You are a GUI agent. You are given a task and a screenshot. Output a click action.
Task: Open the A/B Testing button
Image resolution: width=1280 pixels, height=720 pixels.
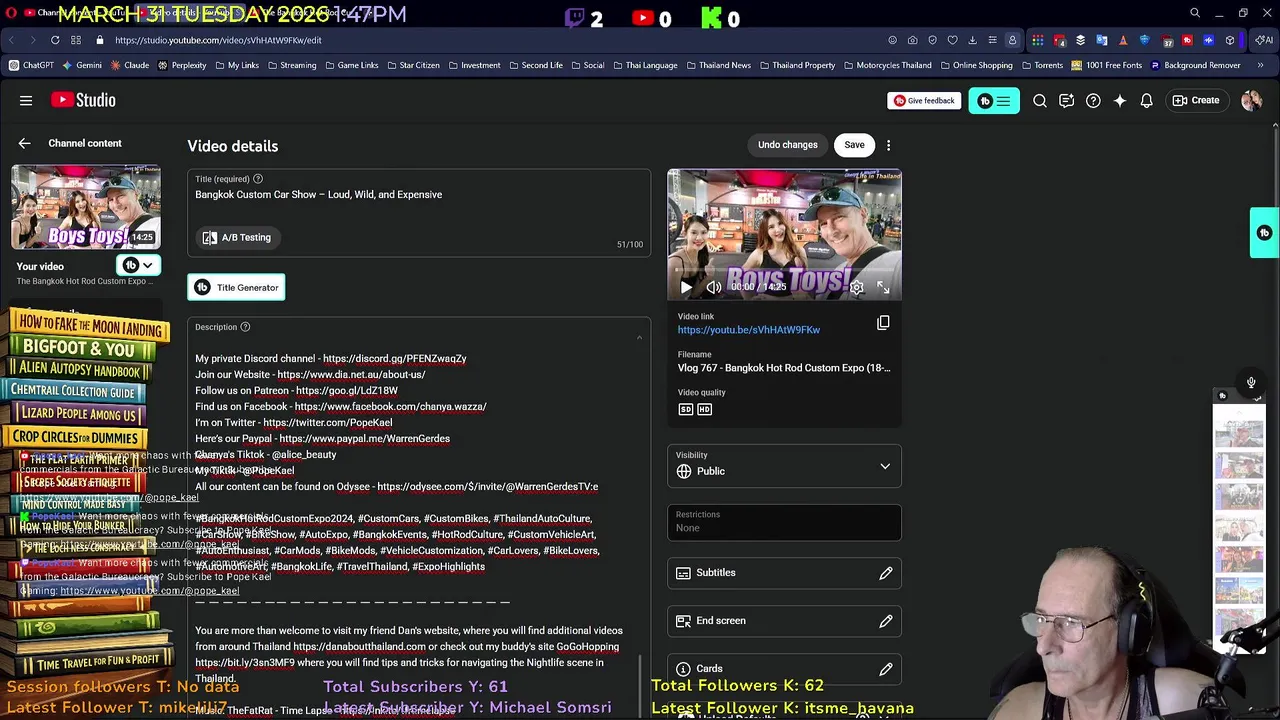coord(237,238)
